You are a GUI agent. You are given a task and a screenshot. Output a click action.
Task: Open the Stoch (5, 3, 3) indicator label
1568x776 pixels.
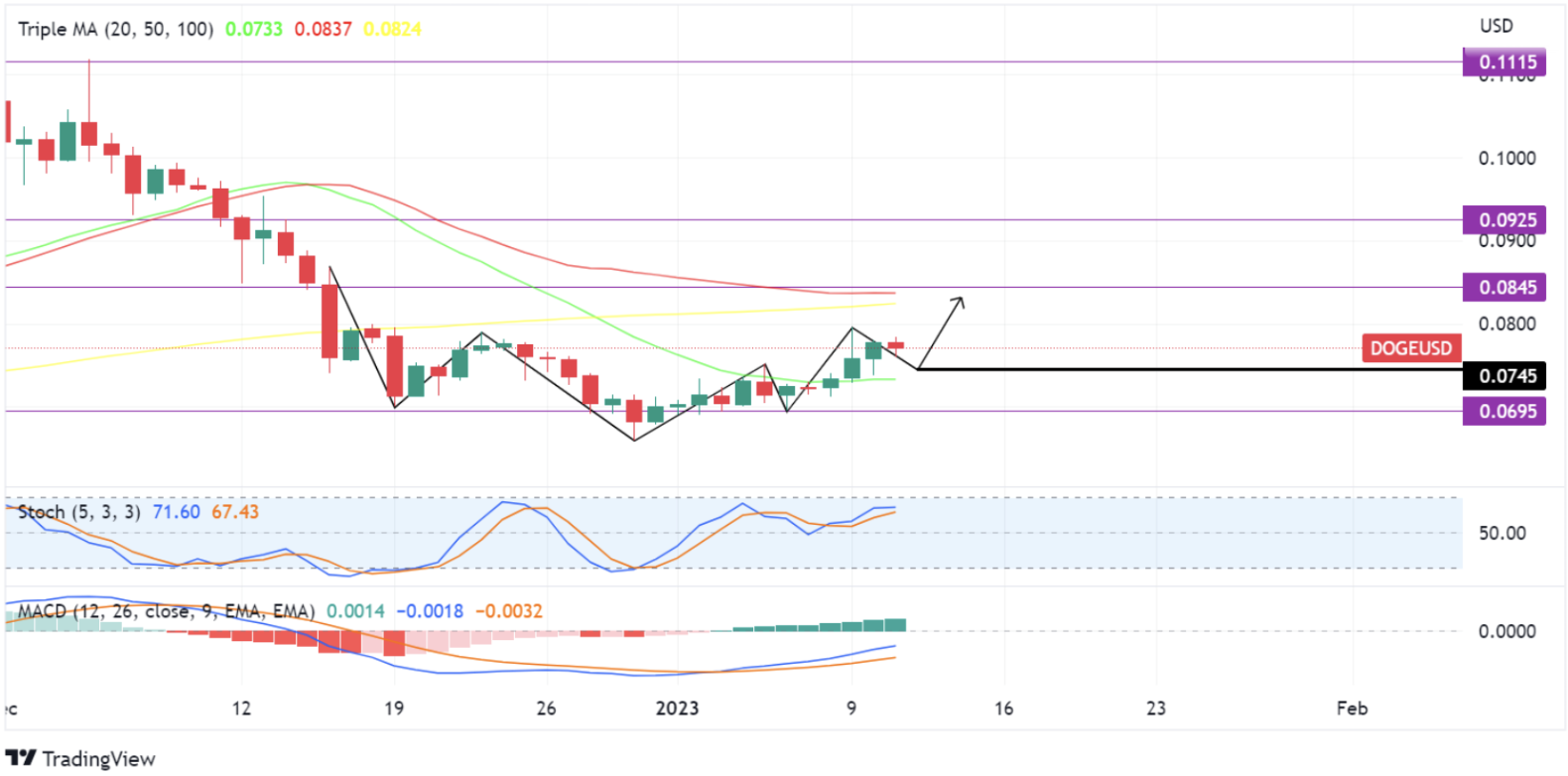coord(79,512)
